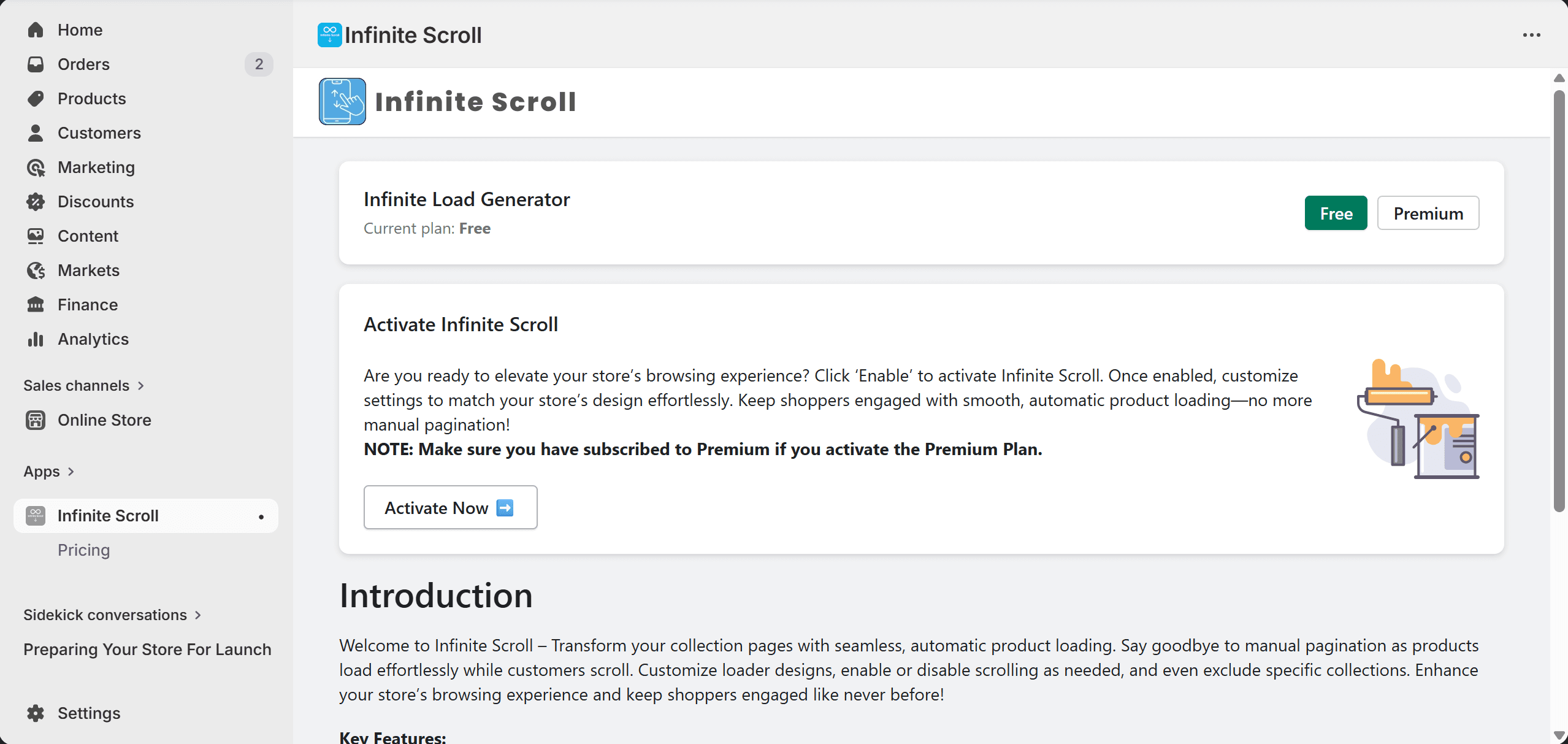Click the Customers icon
1568x744 pixels.
click(36, 132)
